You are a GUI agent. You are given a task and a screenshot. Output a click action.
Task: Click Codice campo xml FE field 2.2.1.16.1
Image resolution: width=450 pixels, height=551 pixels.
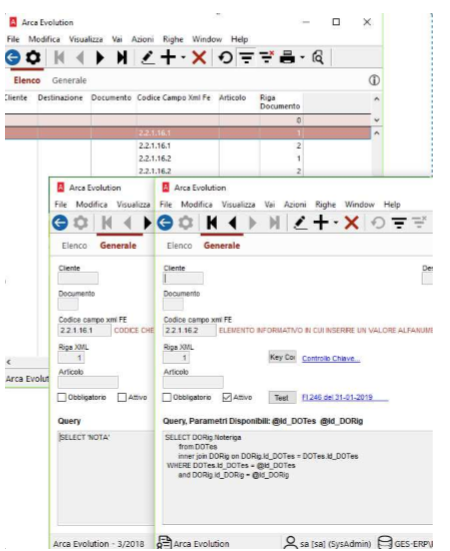(x=84, y=331)
